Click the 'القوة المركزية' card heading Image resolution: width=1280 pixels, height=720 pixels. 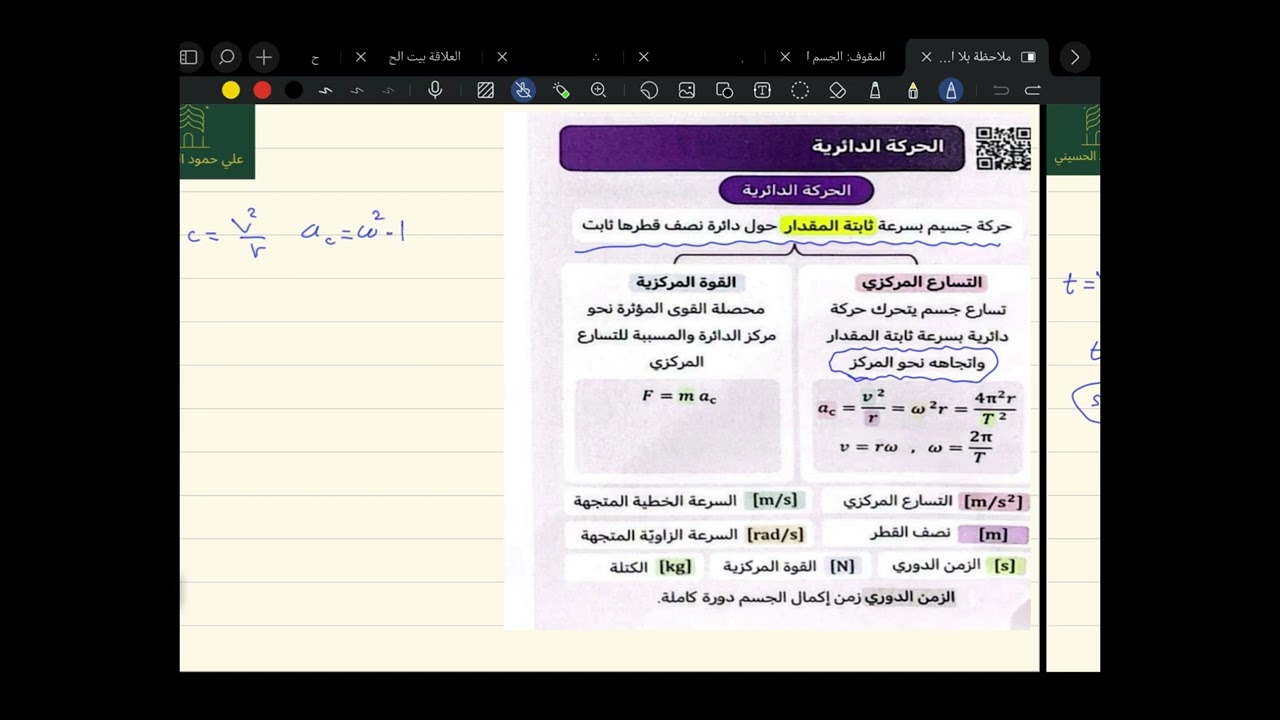686,282
